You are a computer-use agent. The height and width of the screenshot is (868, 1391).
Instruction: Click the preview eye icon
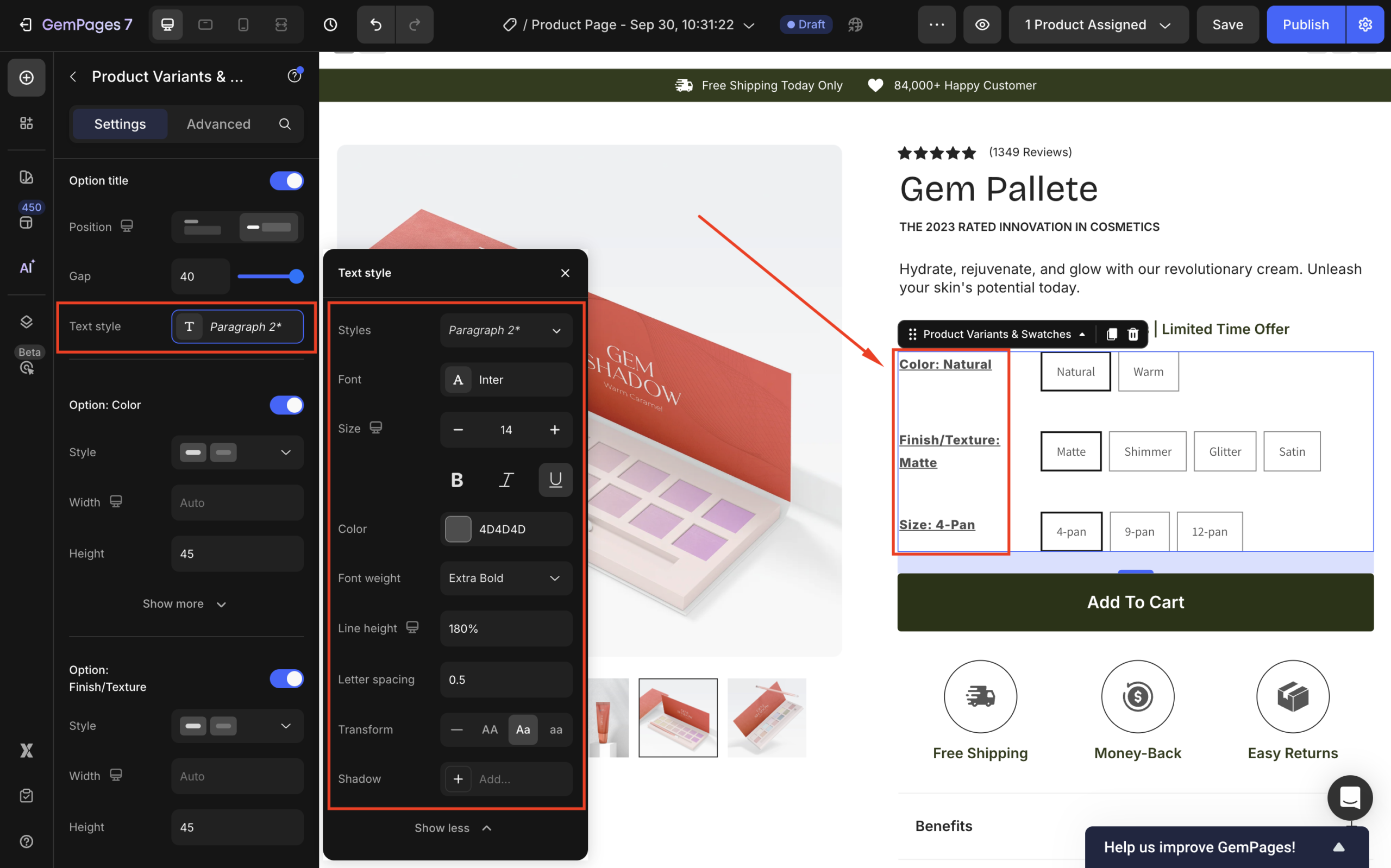click(982, 24)
